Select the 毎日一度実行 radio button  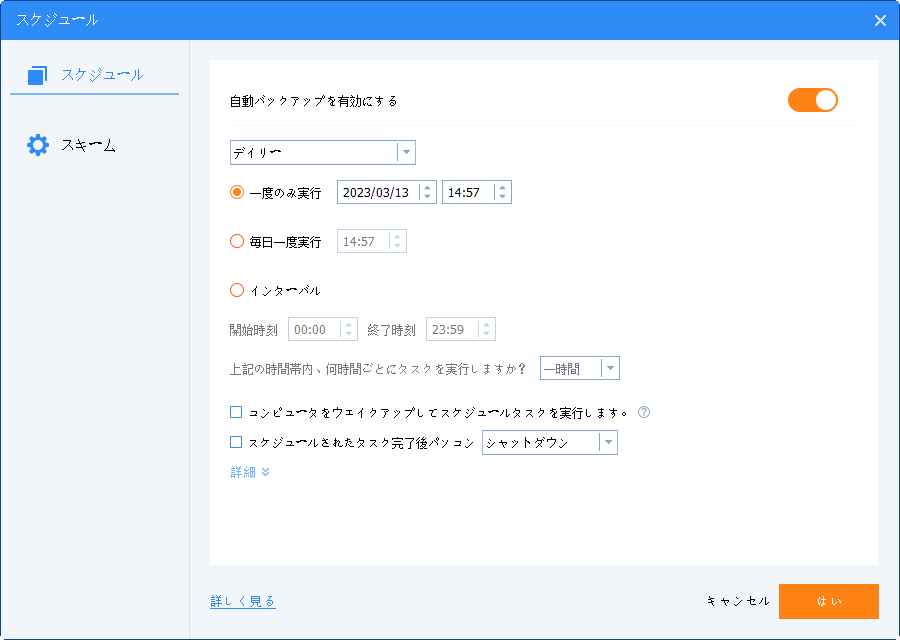click(x=236, y=241)
